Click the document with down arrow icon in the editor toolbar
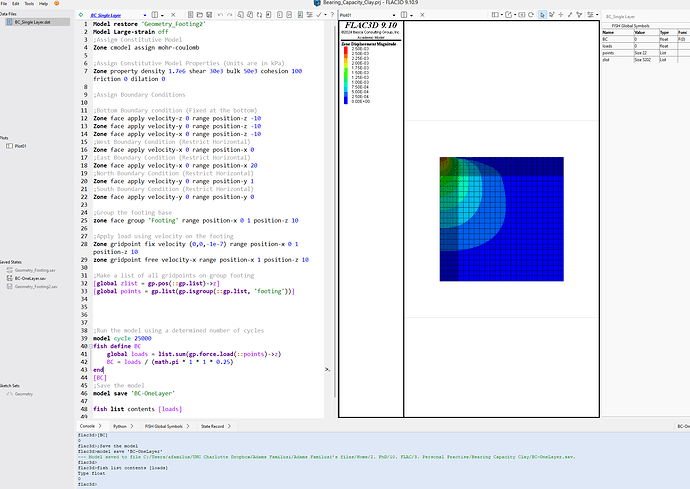 click(280, 15)
